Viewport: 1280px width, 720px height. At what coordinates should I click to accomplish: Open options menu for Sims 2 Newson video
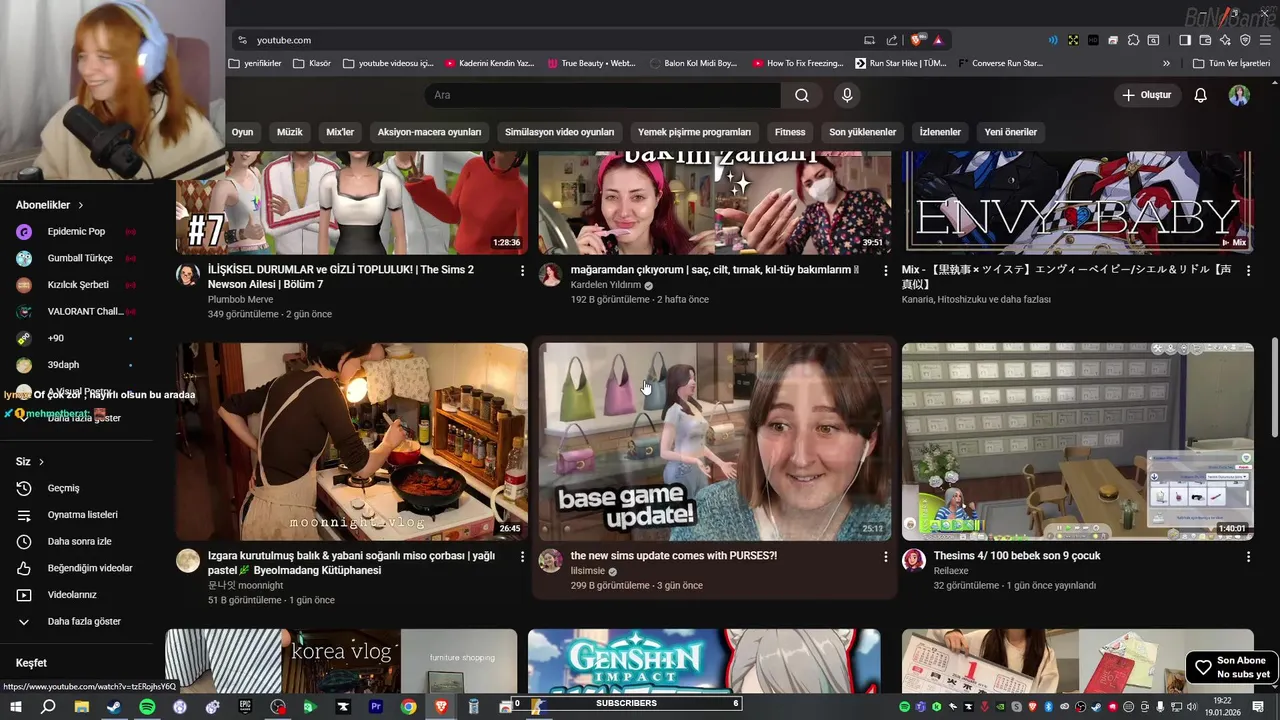[x=522, y=270]
